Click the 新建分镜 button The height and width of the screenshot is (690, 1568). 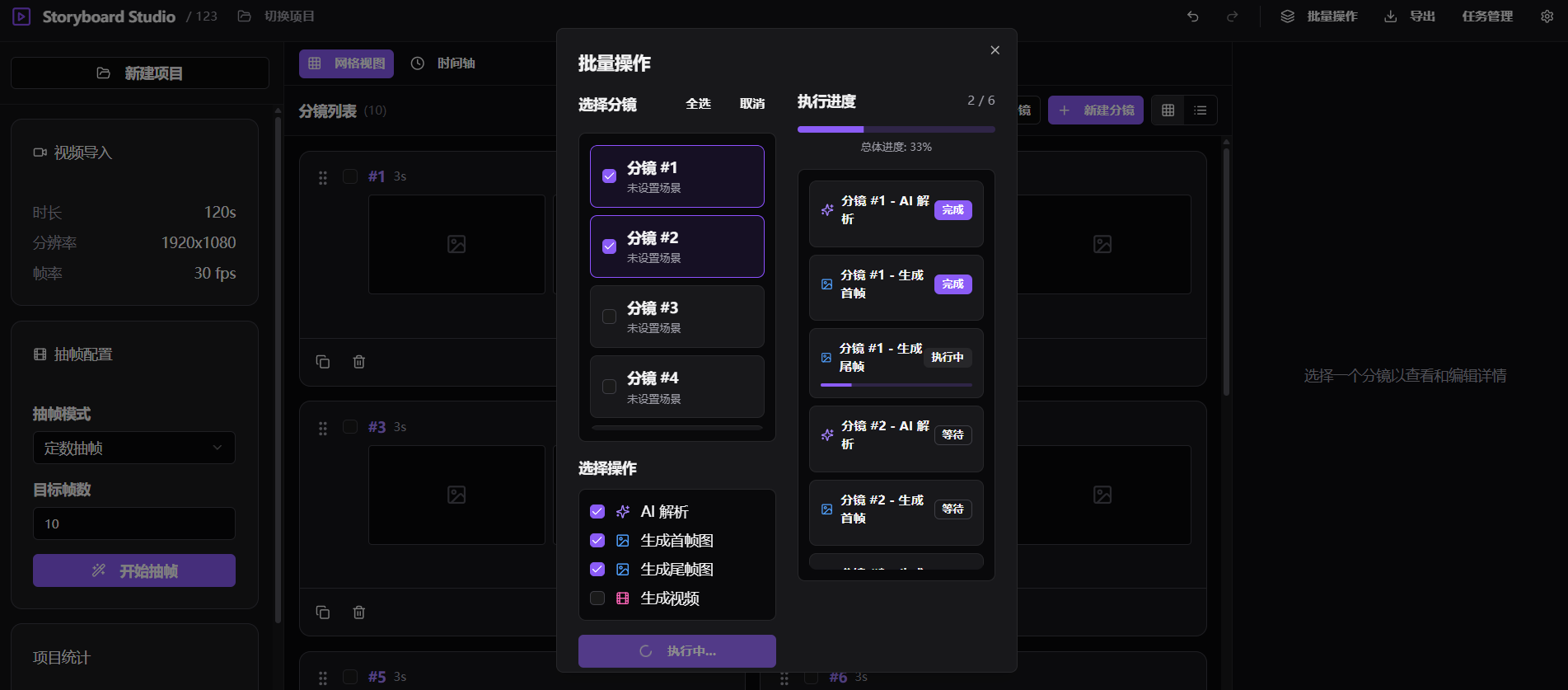click(x=1096, y=110)
